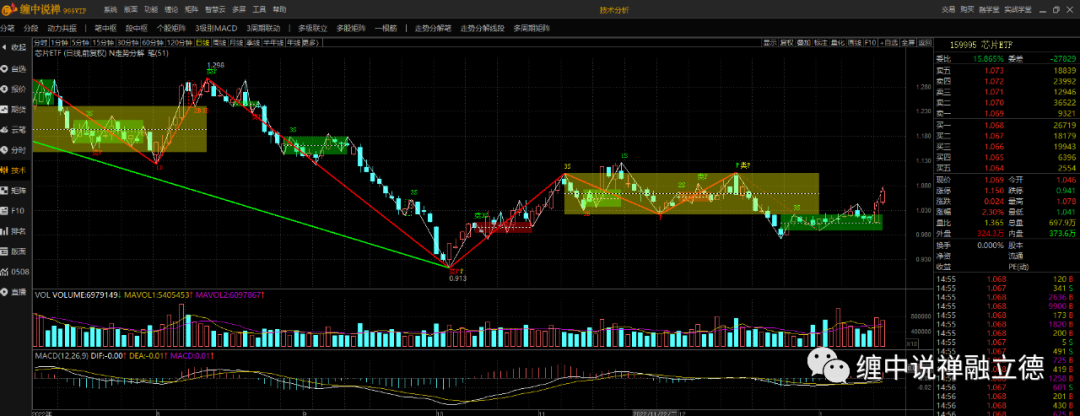Switch to the 120分钟 period tab
The width and height of the screenshot is (1080, 416).
(x=180, y=43)
